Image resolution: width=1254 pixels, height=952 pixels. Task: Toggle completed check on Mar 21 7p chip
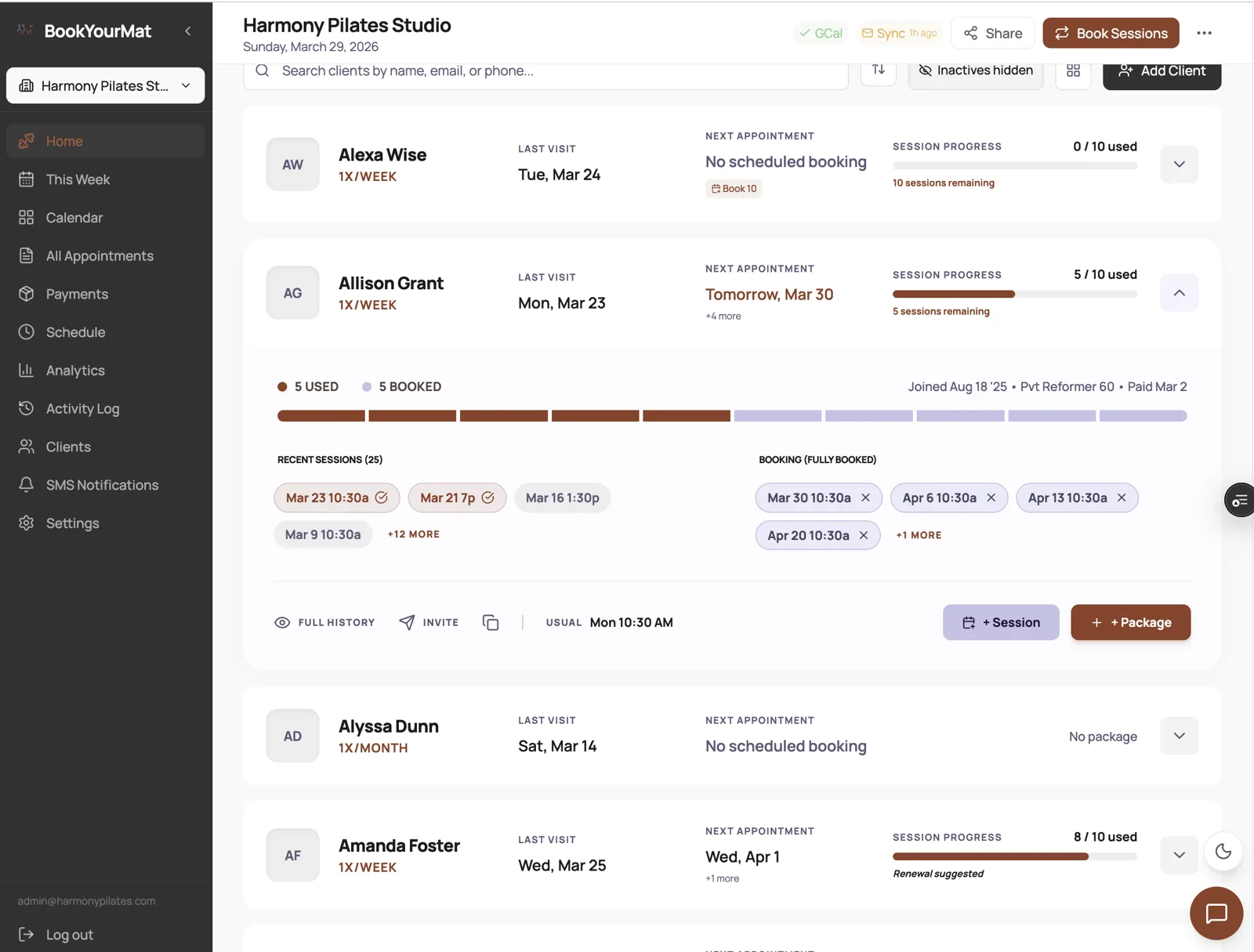click(487, 498)
